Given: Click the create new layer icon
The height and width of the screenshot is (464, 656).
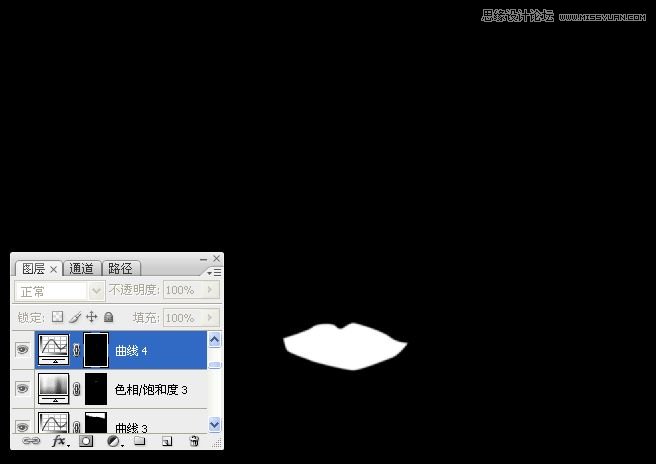Looking at the screenshot, I should 167,440.
